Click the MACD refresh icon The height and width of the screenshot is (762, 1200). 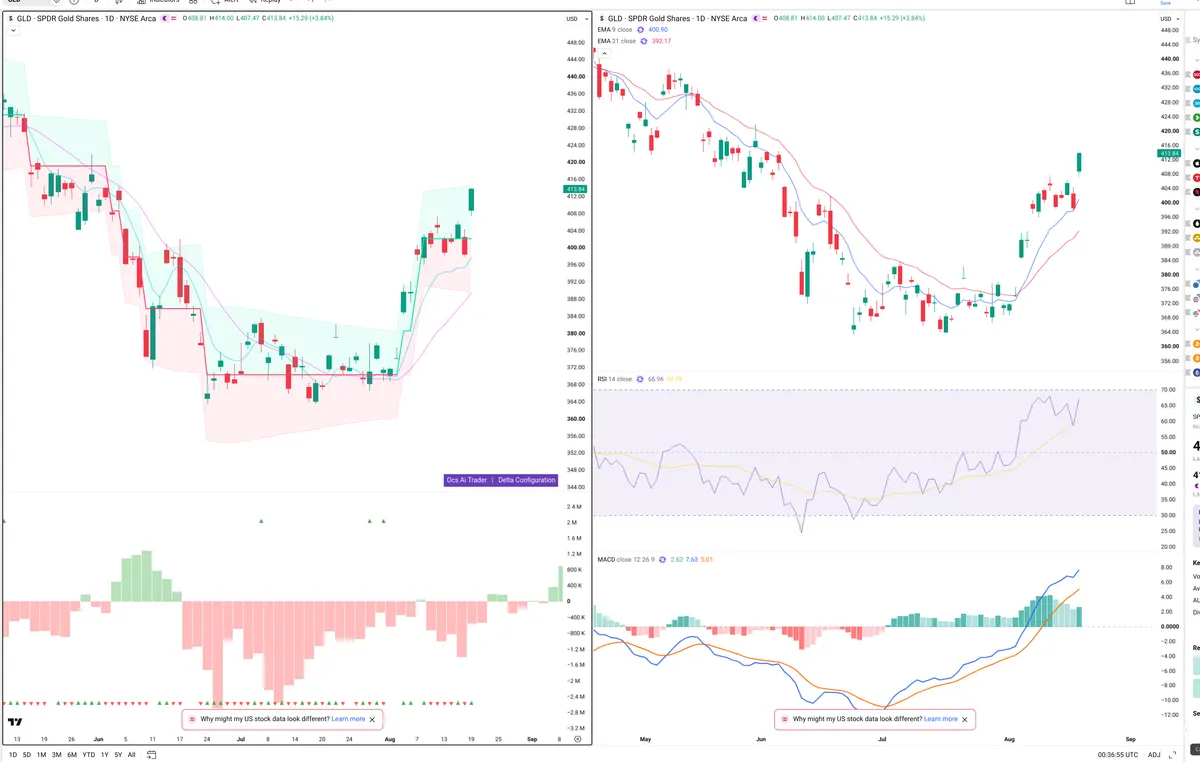click(664, 559)
